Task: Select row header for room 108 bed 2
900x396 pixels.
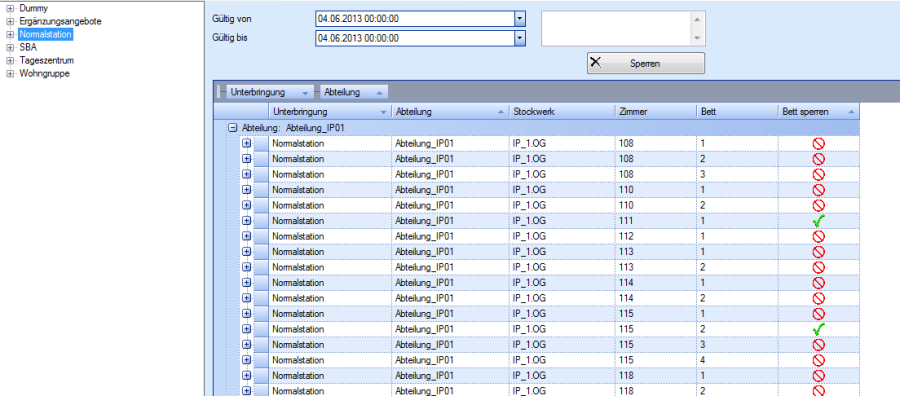Action: coord(261,158)
